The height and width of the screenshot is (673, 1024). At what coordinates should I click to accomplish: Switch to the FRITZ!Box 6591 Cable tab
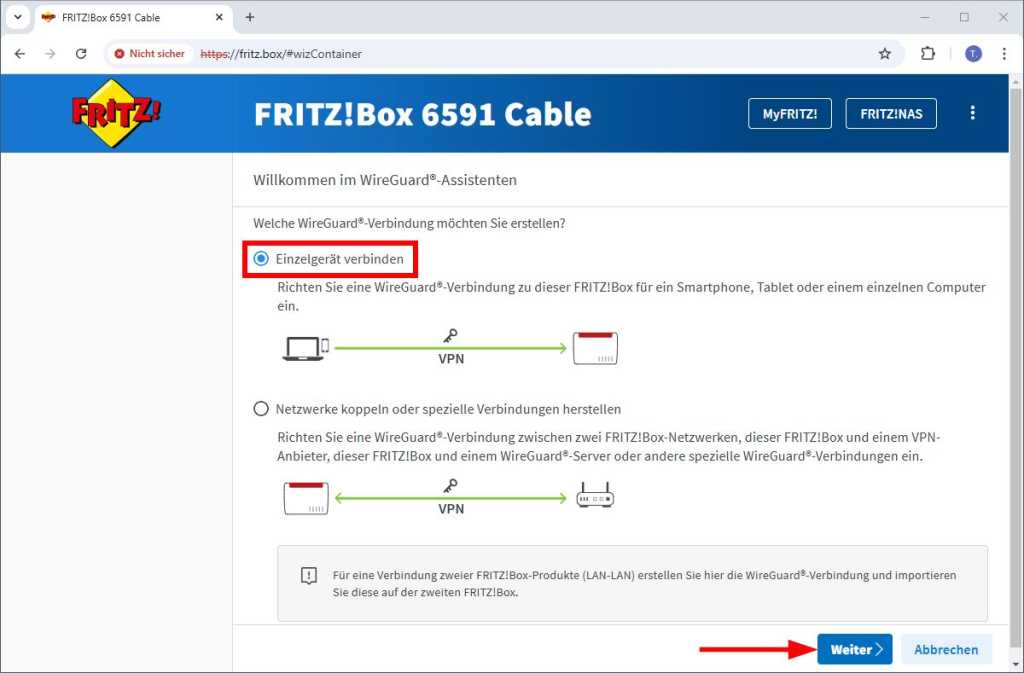[120, 17]
